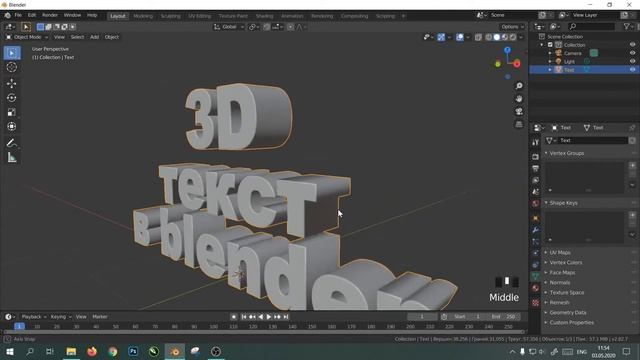Open the viewport Add menu
This screenshot has width=640, height=360.
coord(94,37)
